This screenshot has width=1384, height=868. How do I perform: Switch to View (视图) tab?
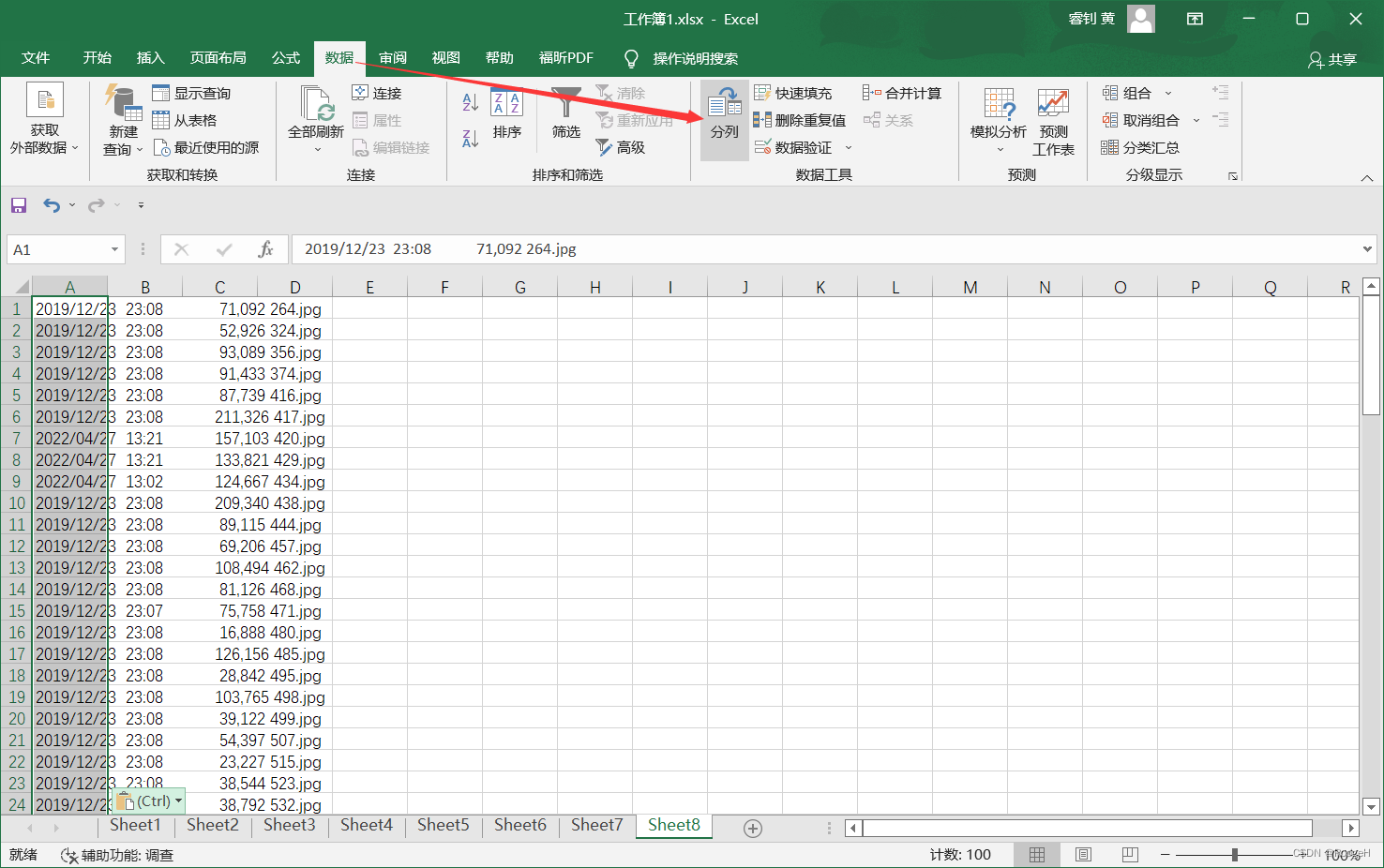click(445, 58)
